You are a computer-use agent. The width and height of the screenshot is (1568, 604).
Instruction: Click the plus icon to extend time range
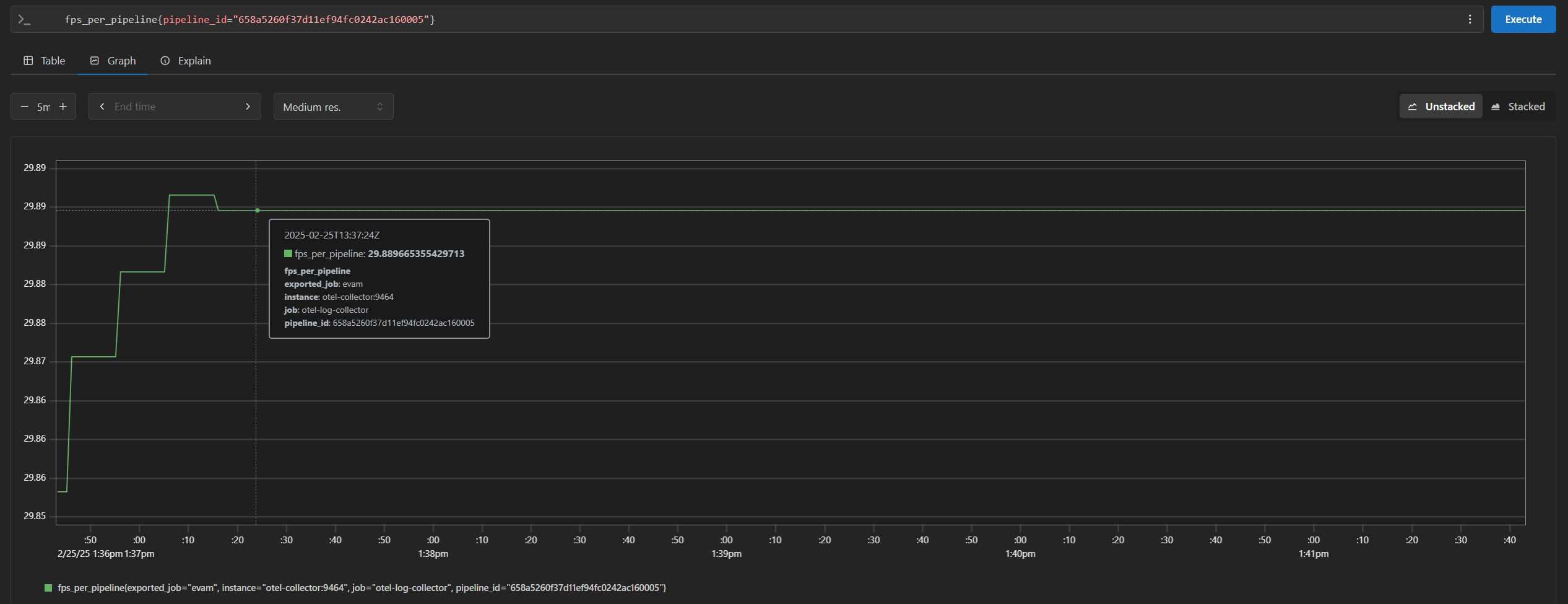tap(62, 106)
